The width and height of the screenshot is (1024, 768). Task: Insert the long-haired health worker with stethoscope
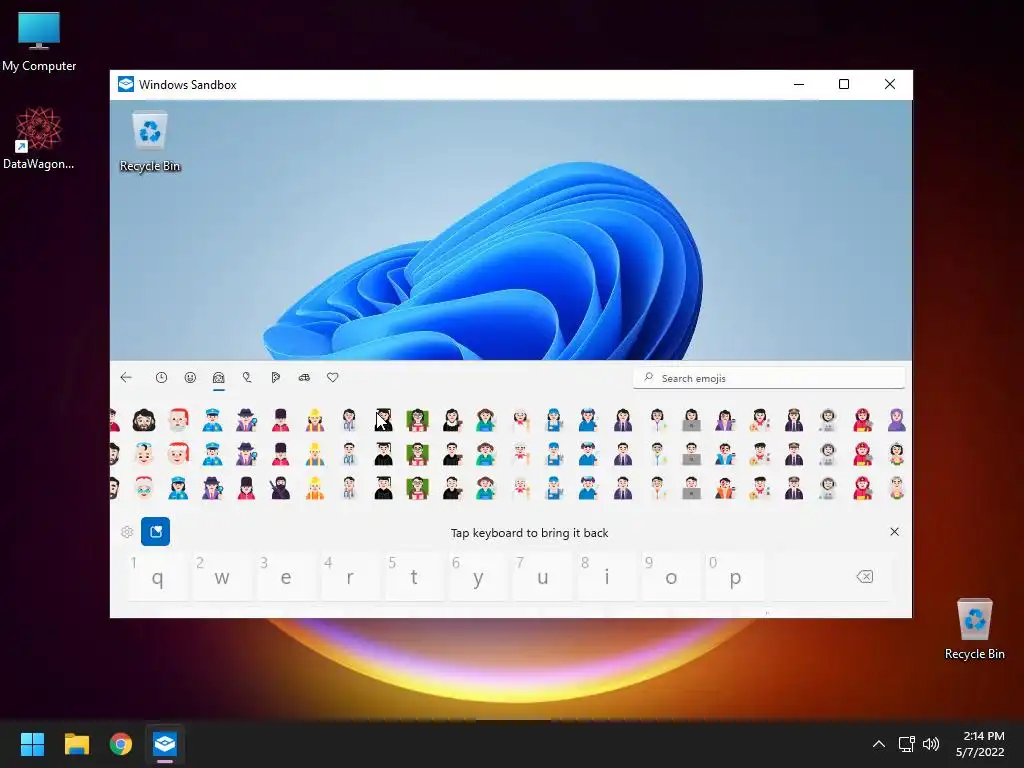tap(349, 420)
